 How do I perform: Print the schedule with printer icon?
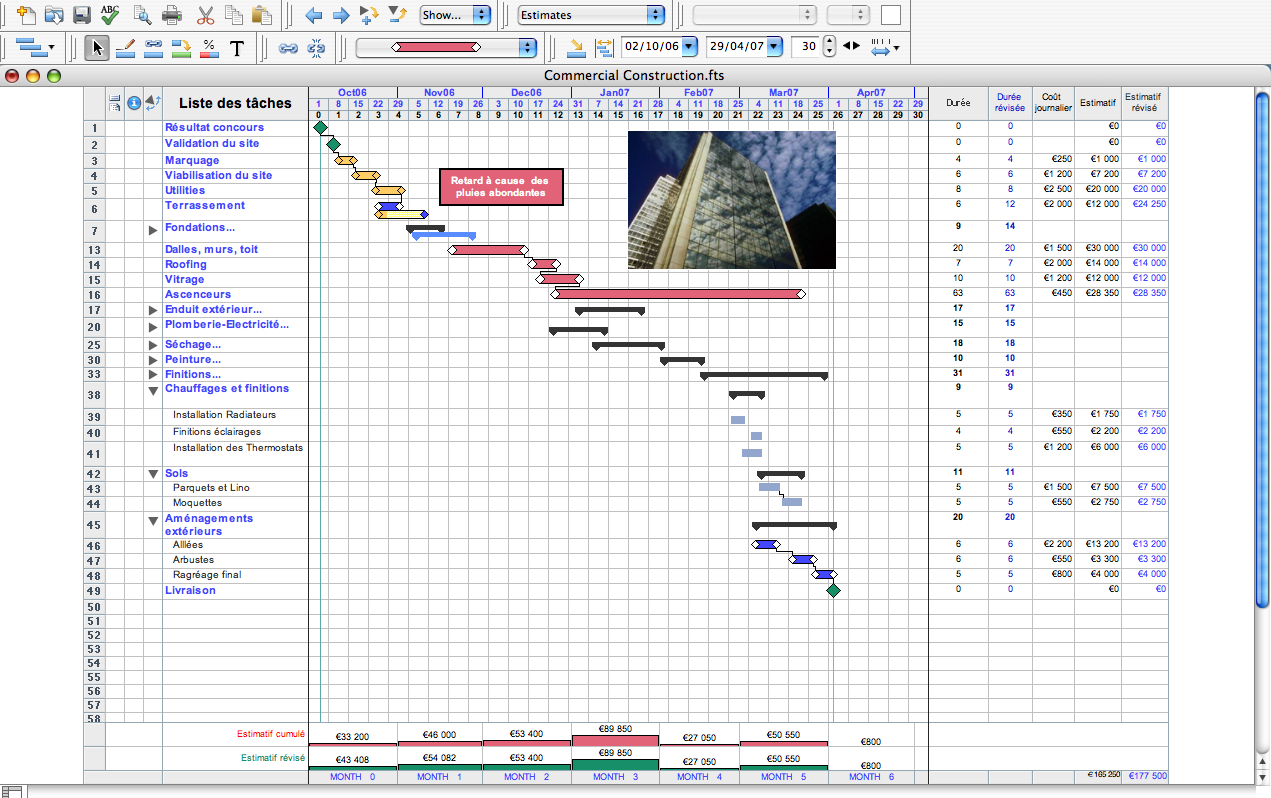172,15
